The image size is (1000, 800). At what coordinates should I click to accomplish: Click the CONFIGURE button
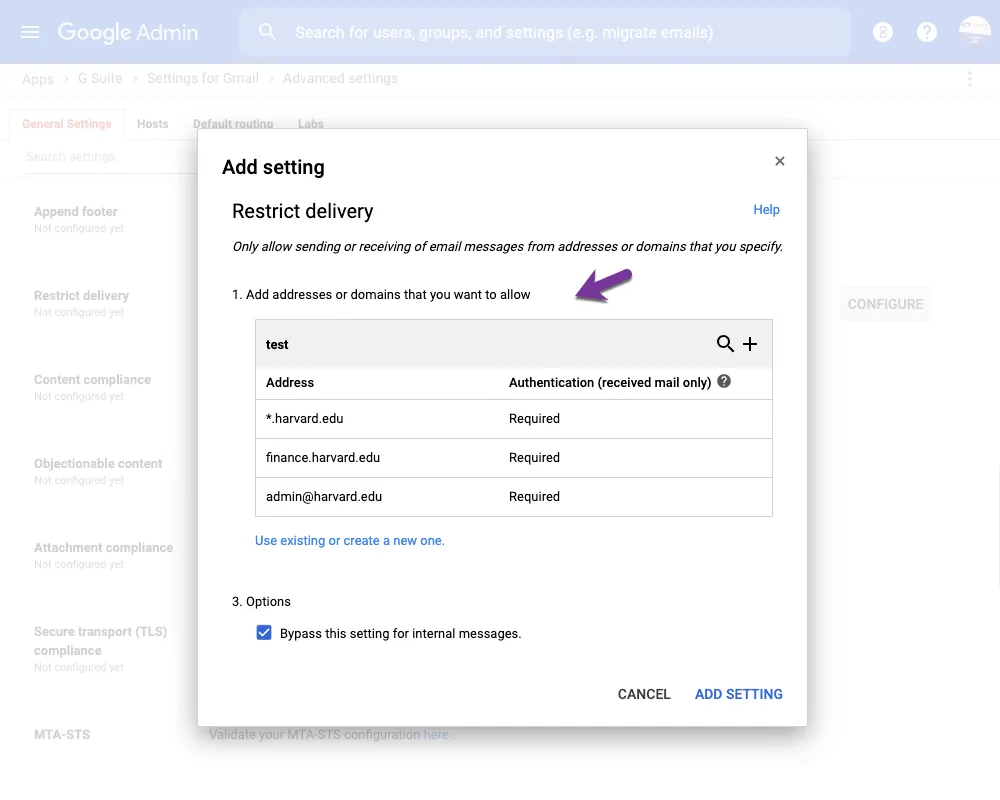[x=885, y=304]
